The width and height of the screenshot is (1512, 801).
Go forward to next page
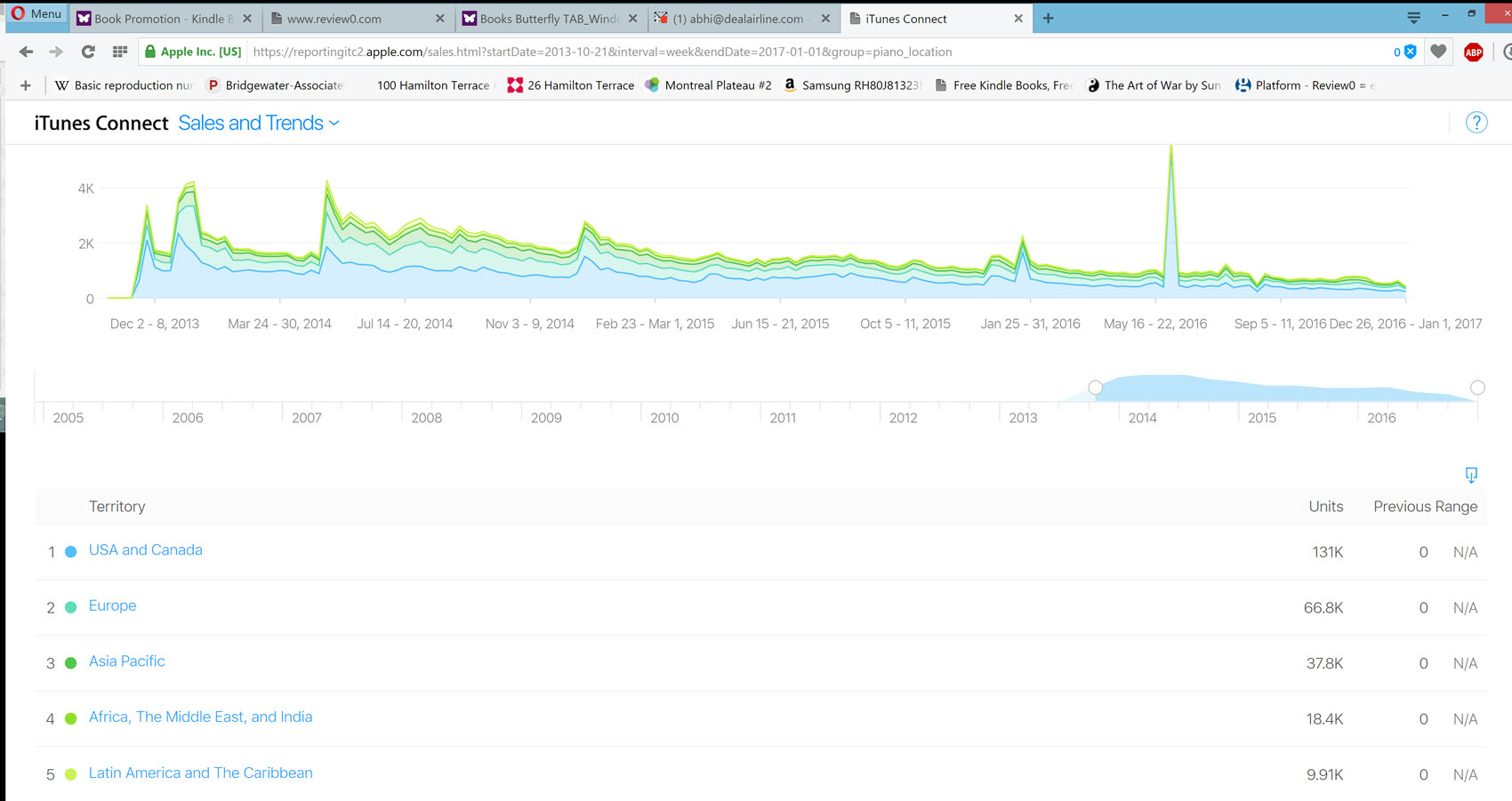click(56, 52)
